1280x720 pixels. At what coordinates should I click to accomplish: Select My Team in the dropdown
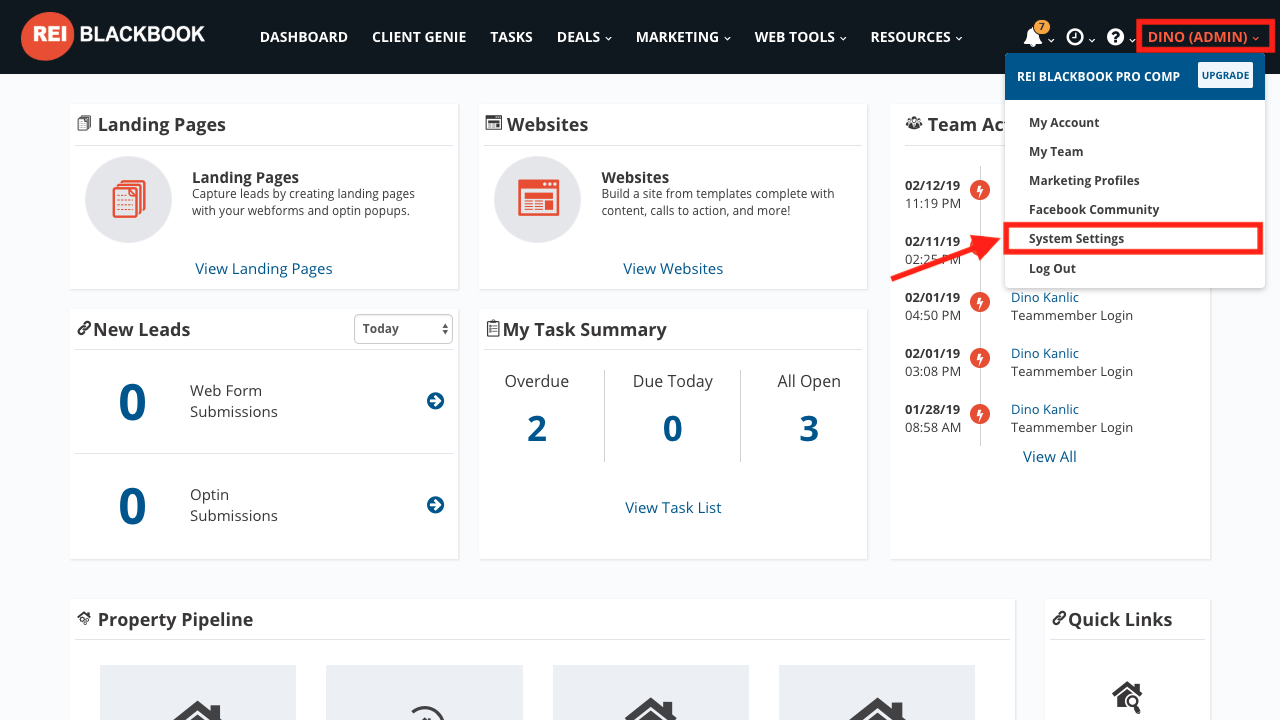1056,151
